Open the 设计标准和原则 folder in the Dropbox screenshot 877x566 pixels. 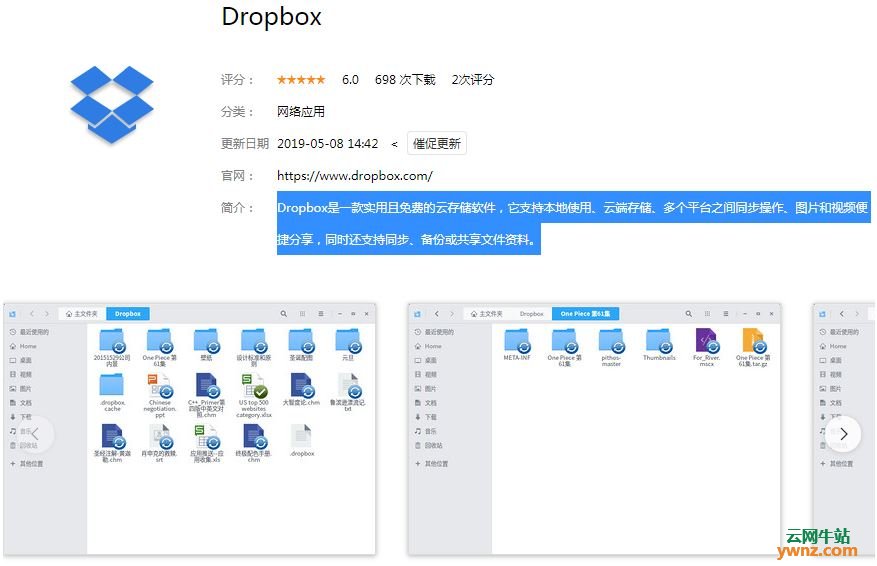254,347
